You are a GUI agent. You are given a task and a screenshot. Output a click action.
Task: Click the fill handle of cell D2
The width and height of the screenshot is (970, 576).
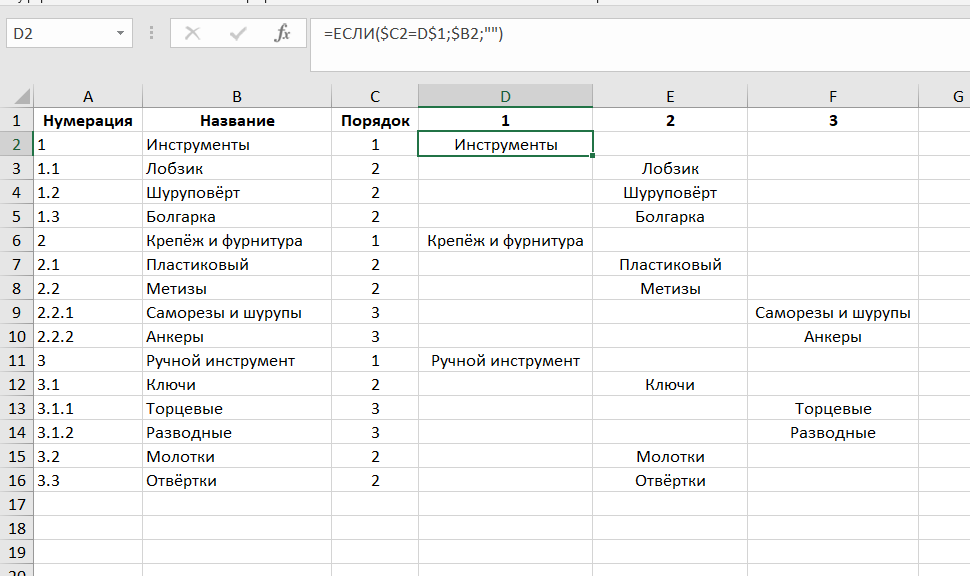click(x=593, y=156)
